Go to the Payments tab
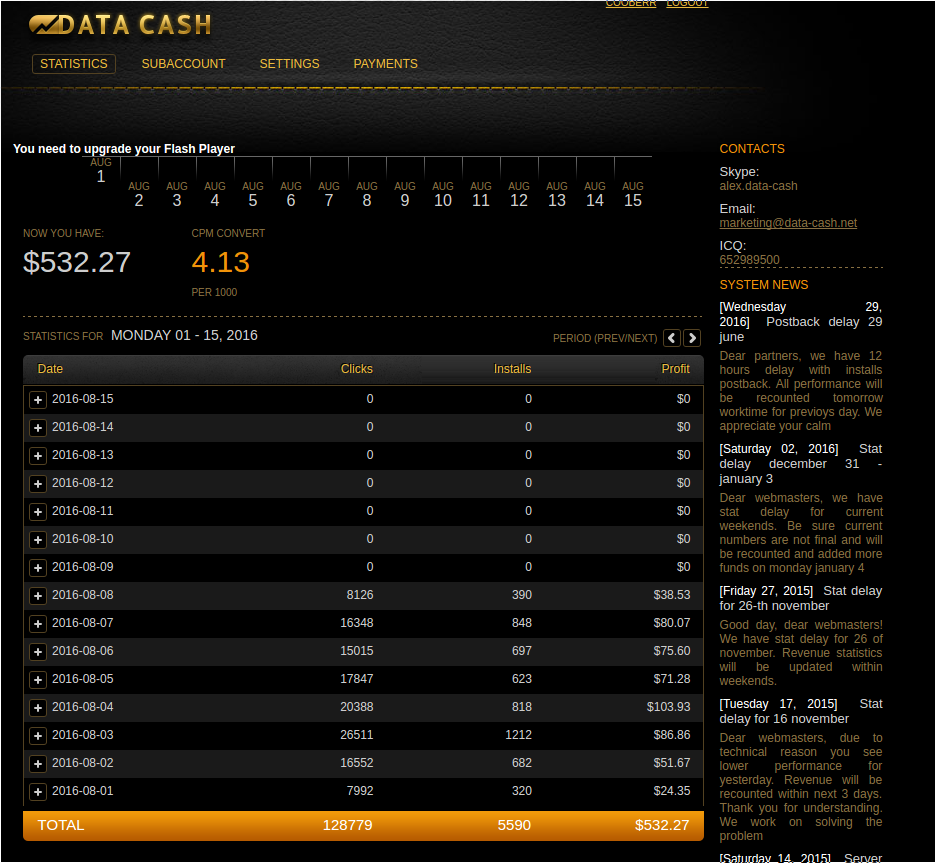936x863 pixels. pyautogui.click(x=386, y=64)
